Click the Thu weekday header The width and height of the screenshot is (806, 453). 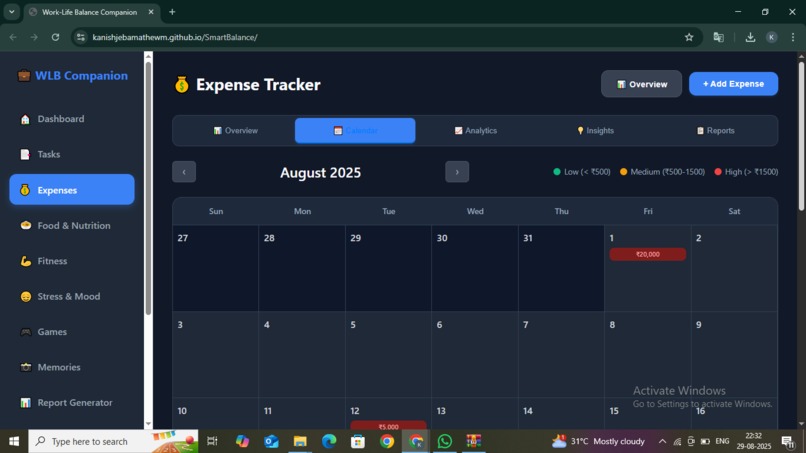tap(561, 211)
